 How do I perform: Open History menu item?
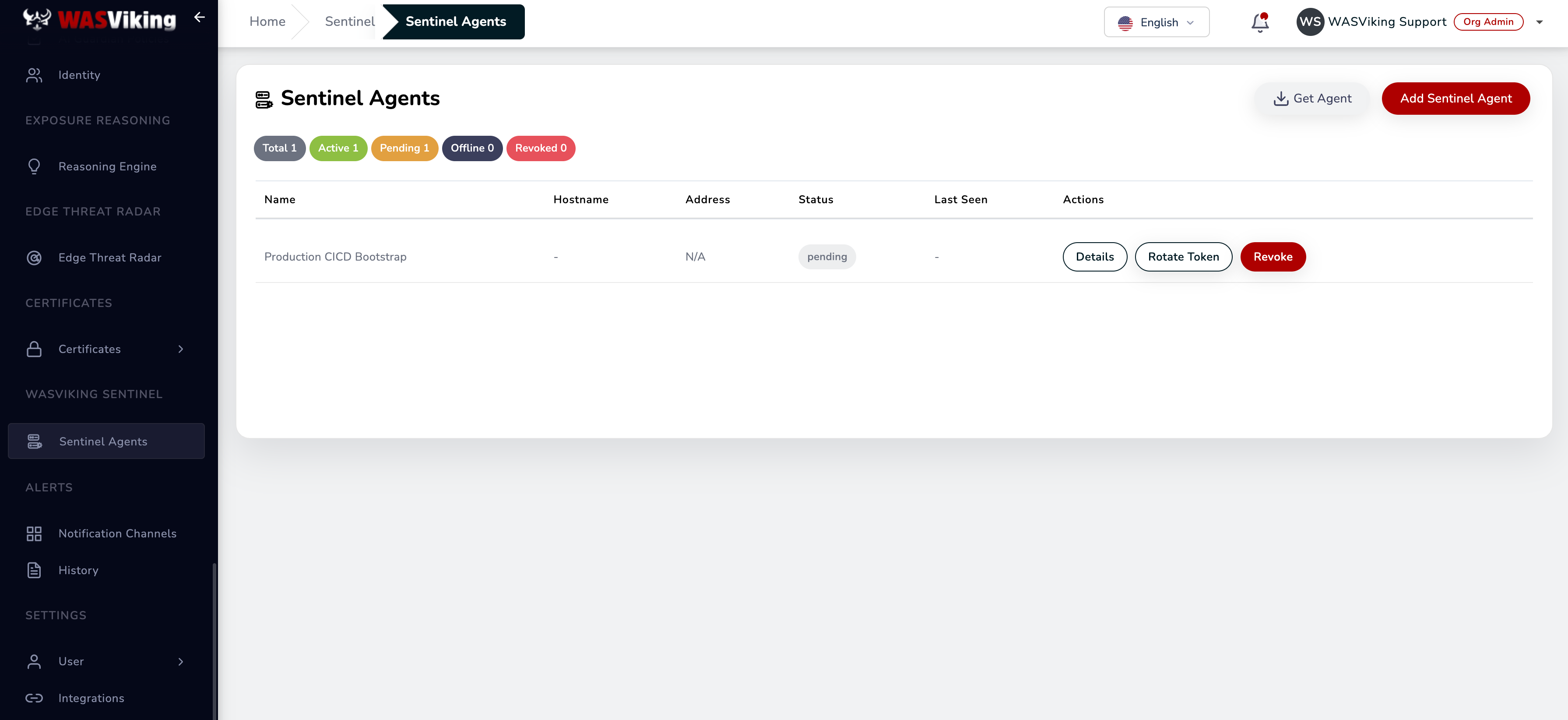point(106,570)
